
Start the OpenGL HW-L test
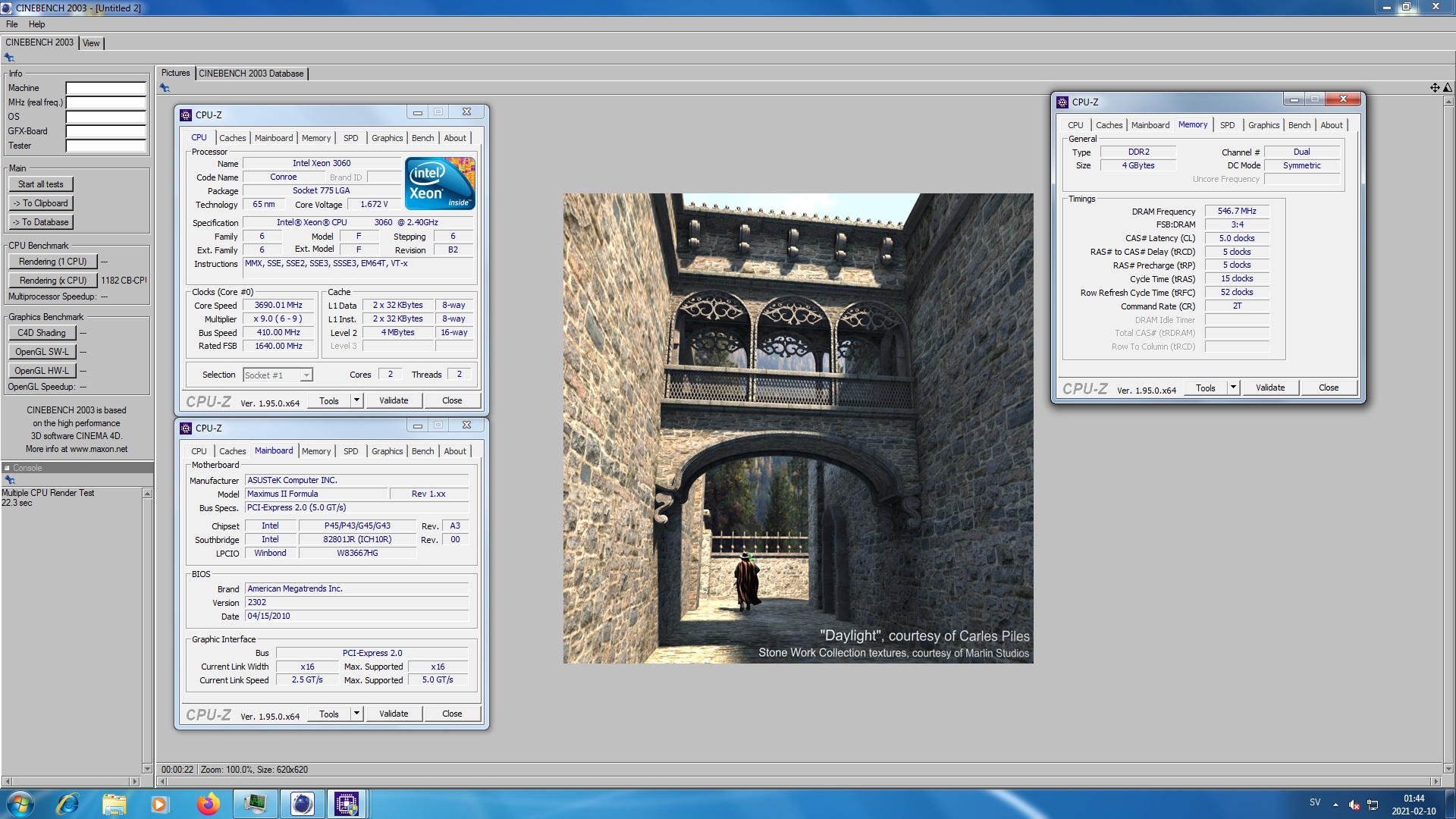pyautogui.click(x=42, y=371)
